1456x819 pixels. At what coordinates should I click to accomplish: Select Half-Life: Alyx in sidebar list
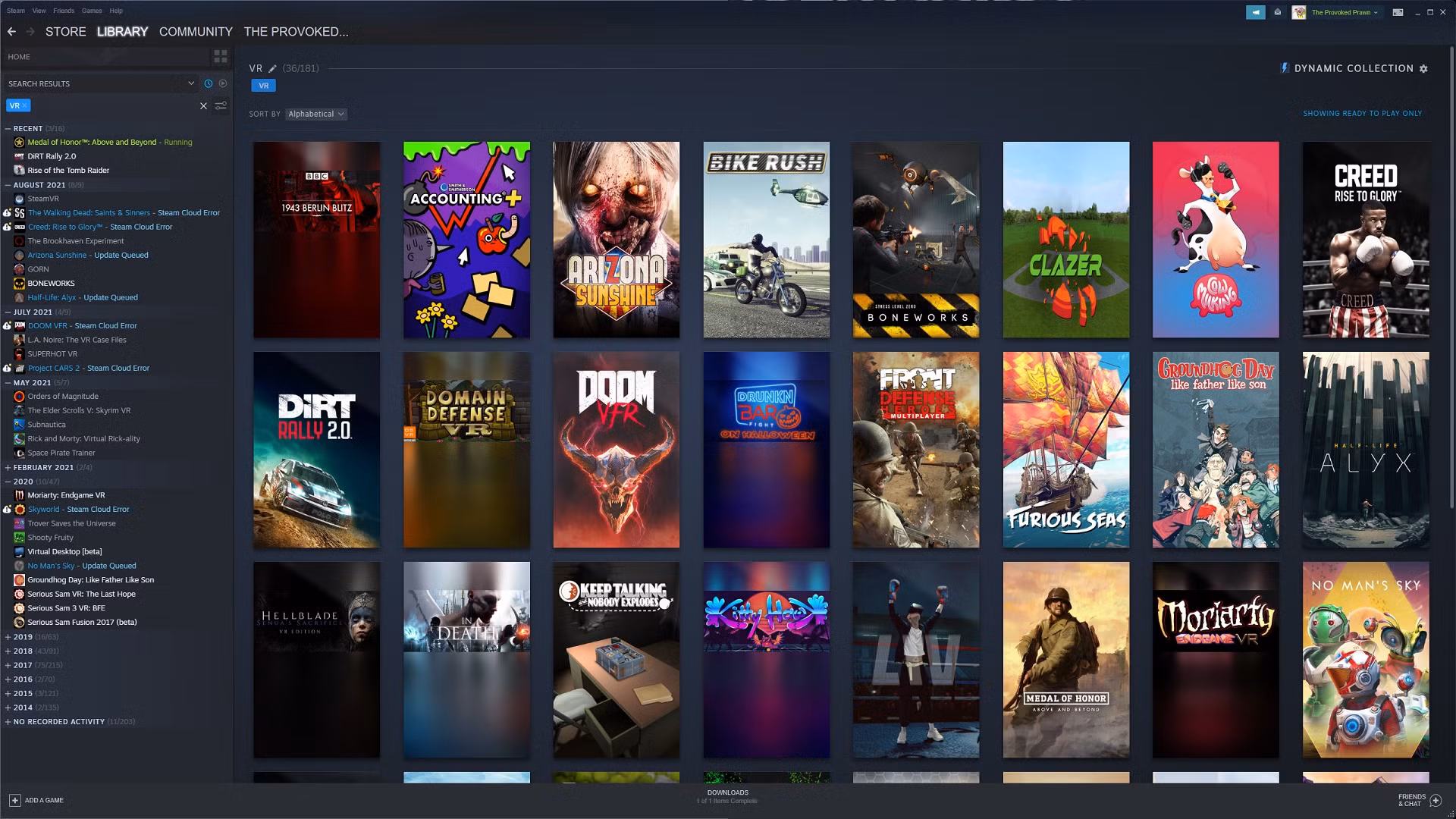83,298
